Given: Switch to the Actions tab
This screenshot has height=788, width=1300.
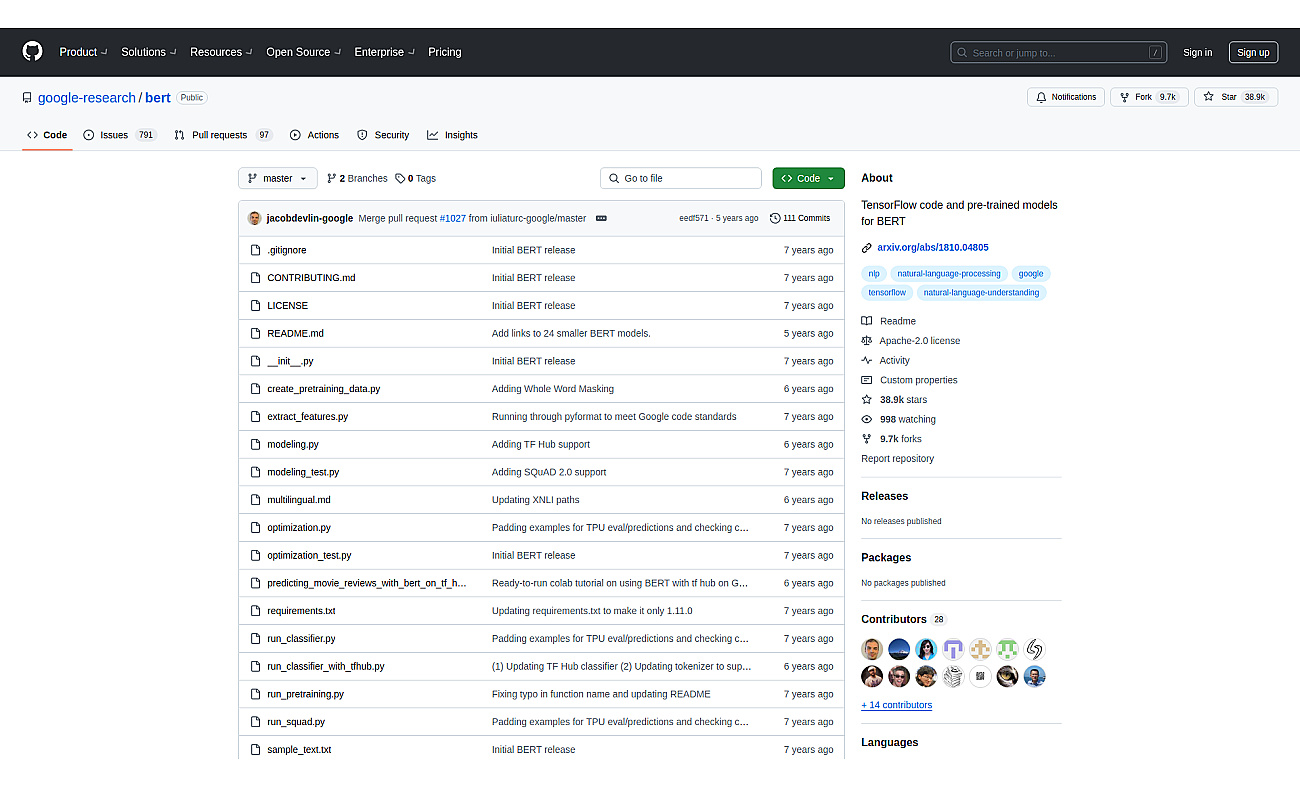Looking at the screenshot, I should tap(314, 135).
